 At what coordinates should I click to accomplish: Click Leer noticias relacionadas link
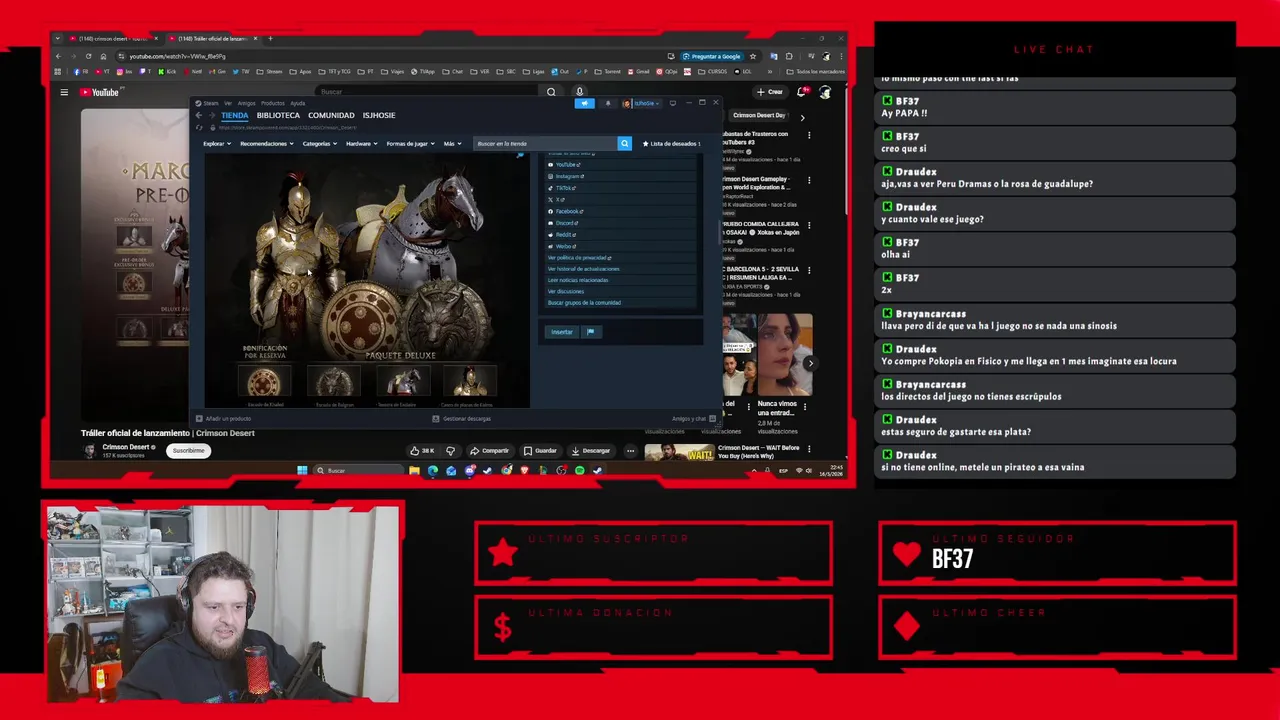coord(578,280)
